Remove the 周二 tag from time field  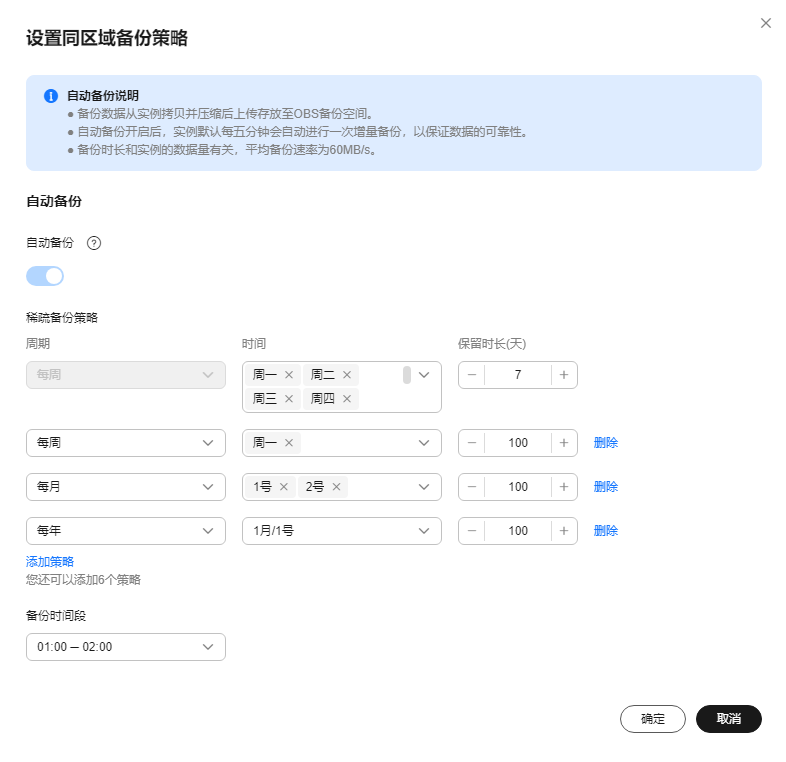[347, 375]
